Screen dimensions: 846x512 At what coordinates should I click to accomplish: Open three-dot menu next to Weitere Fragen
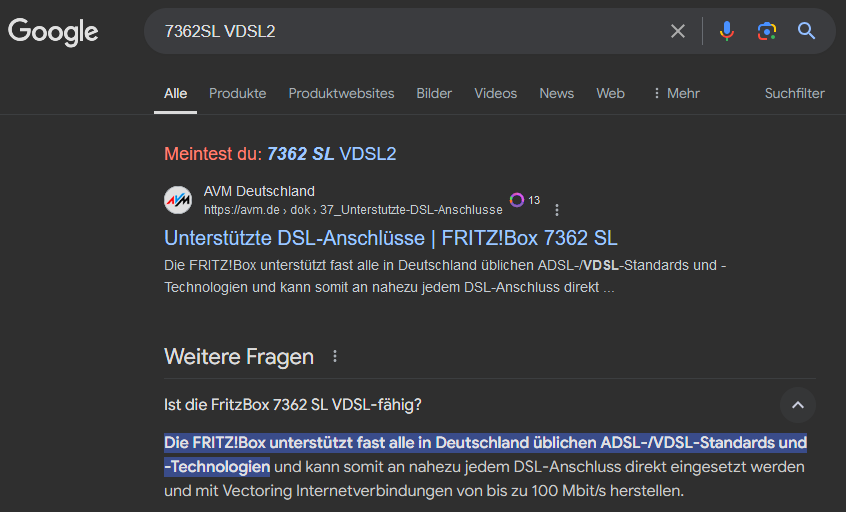click(x=335, y=356)
